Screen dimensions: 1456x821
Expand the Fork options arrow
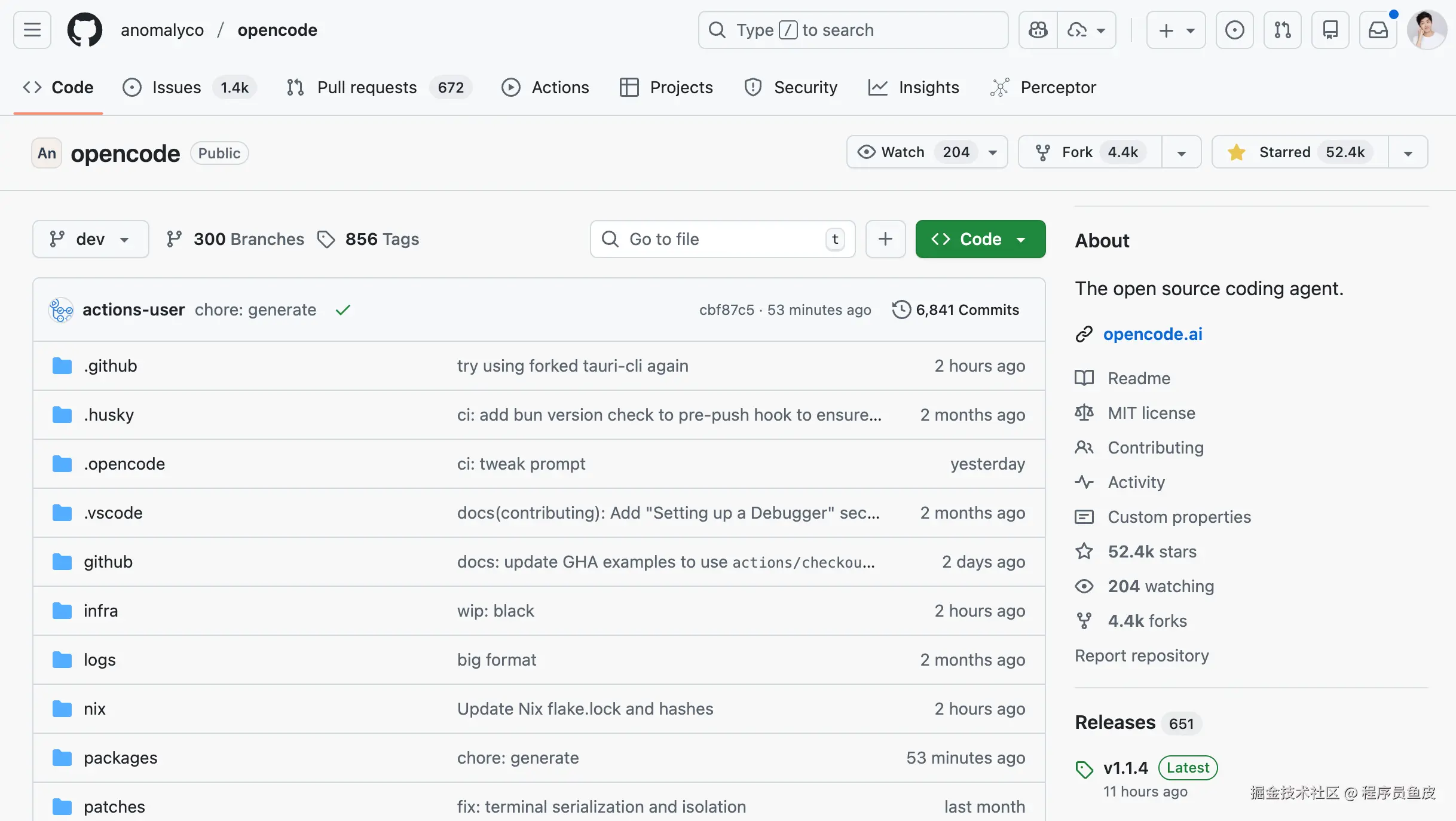coord(1181,152)
